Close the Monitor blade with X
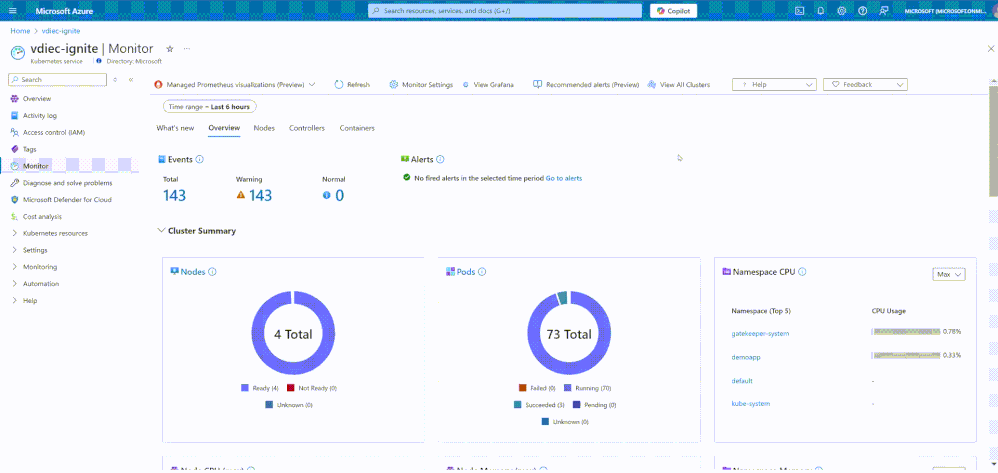Screen dimensions: 998x473 coord(990,48)
